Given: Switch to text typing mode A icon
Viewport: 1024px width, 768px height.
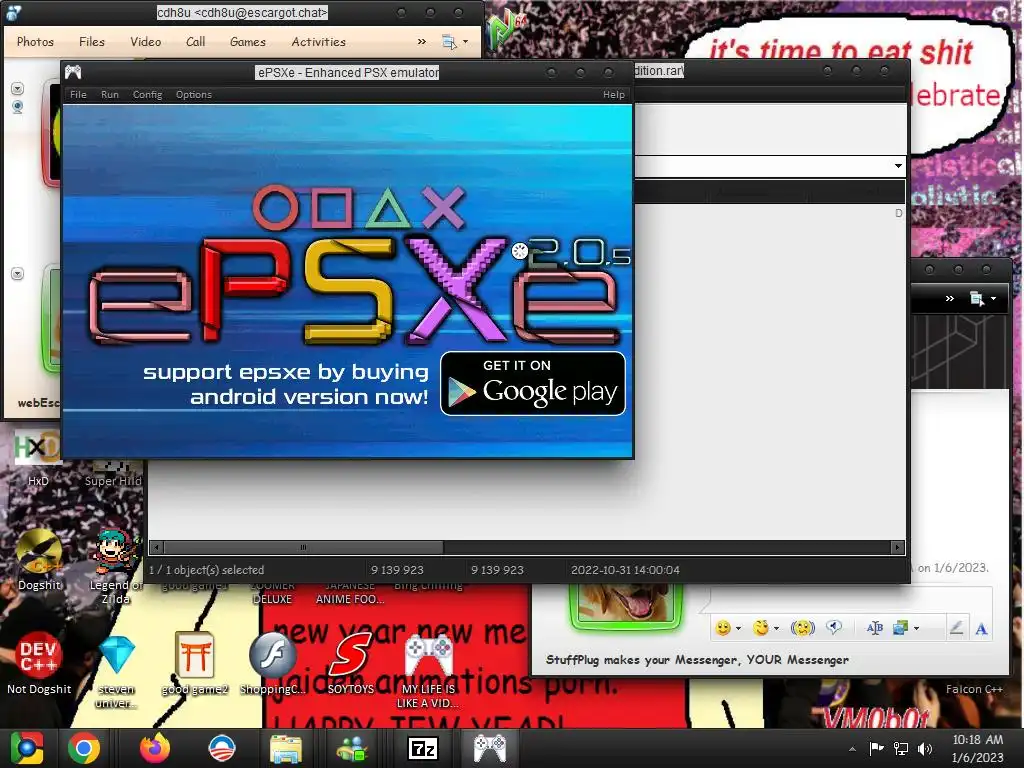Looking at the screenshot, I should pos(981,629).
